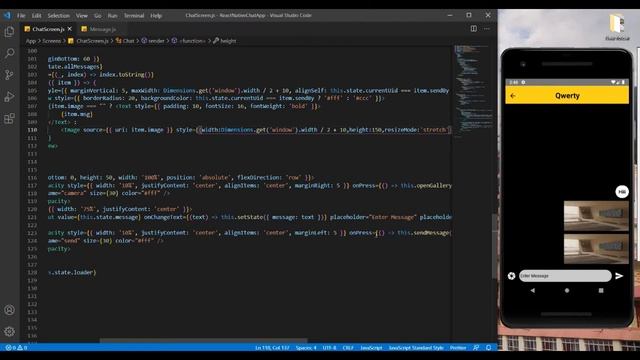Open notifications bell in status bar
Image resolution: width=640 pixels, height=360 pixels.
pos(489,348)
